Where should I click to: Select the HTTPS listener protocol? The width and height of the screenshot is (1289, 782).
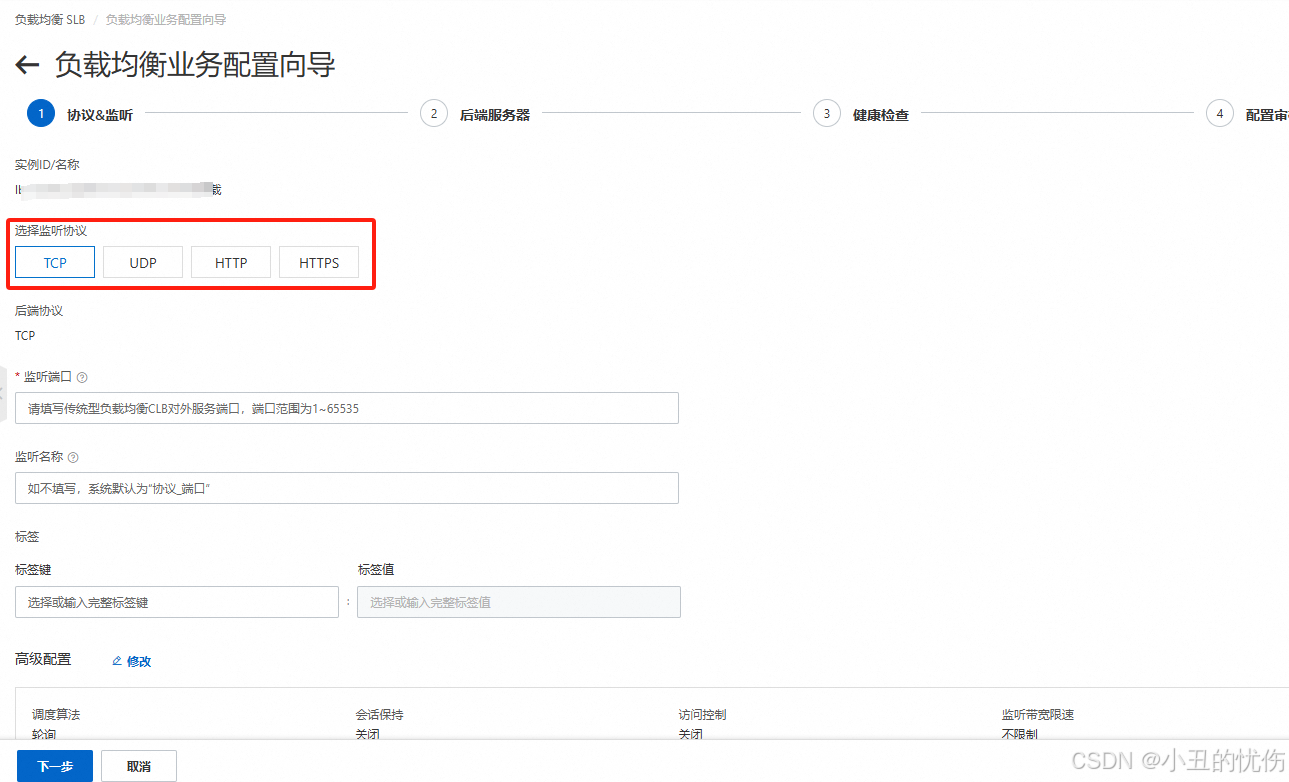pyautogui.click(x=319, y=263)
